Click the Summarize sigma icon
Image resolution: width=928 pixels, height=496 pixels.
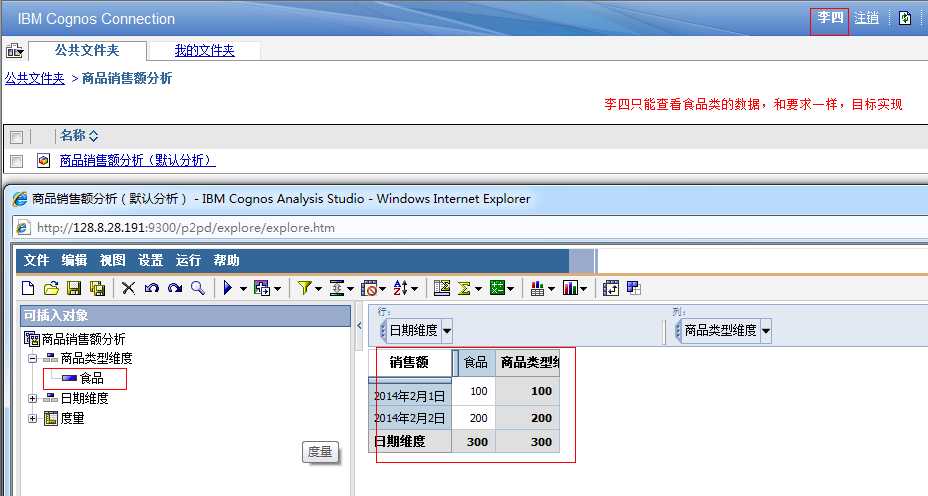click(x=465, y=288)
